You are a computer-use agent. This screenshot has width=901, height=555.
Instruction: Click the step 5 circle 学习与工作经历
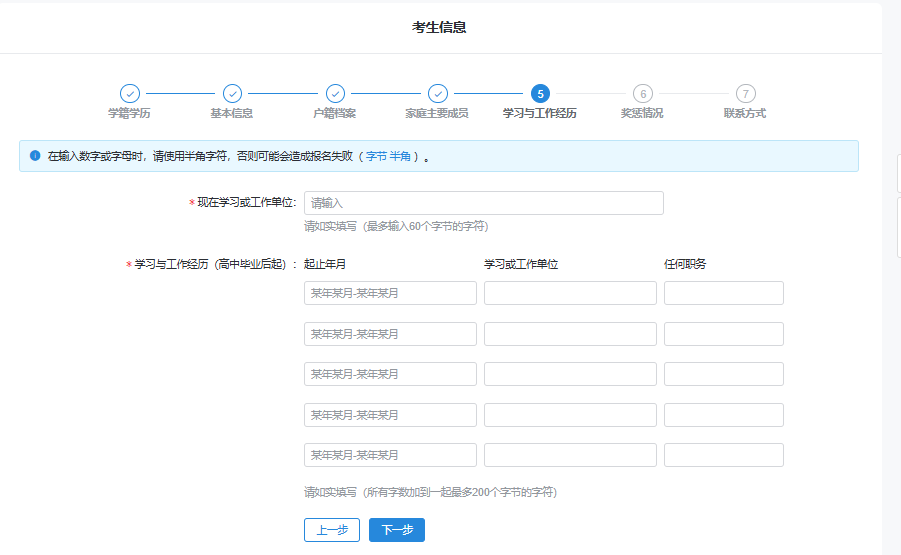click(x=540, y=93)
